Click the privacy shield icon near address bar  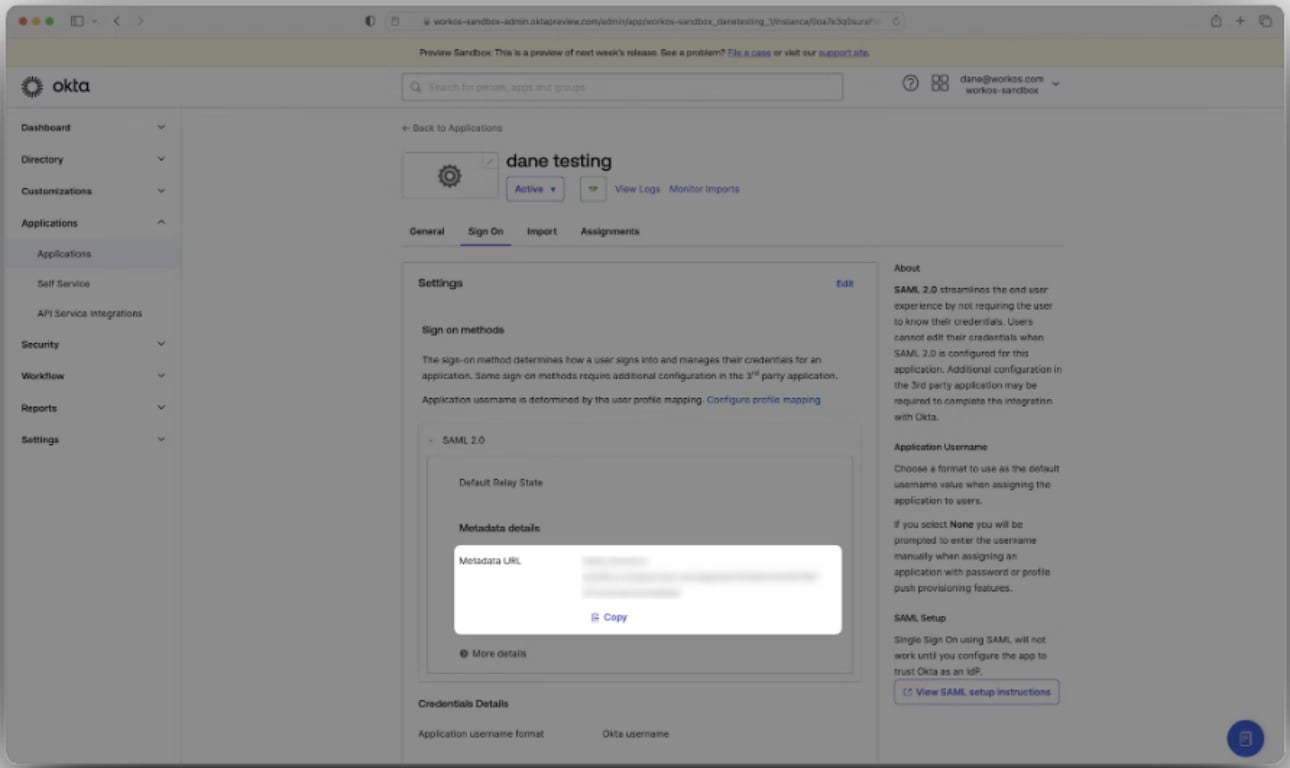pyautogui.click(x=371, y=21)
